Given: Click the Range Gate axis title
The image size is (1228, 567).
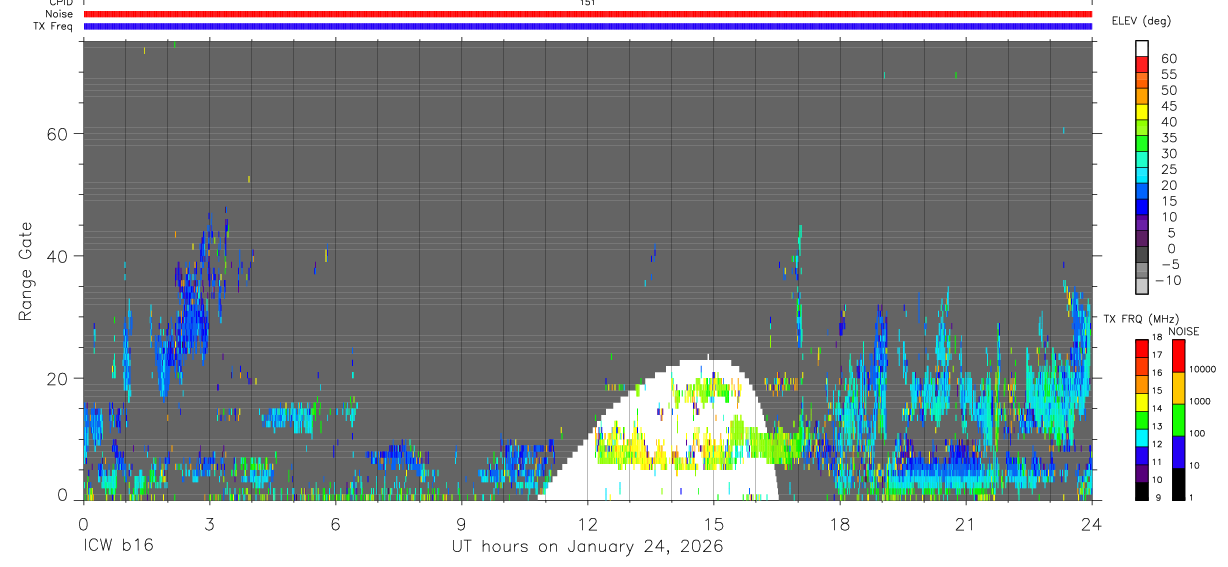Looking at the screenshot, I should pos(25,272).
